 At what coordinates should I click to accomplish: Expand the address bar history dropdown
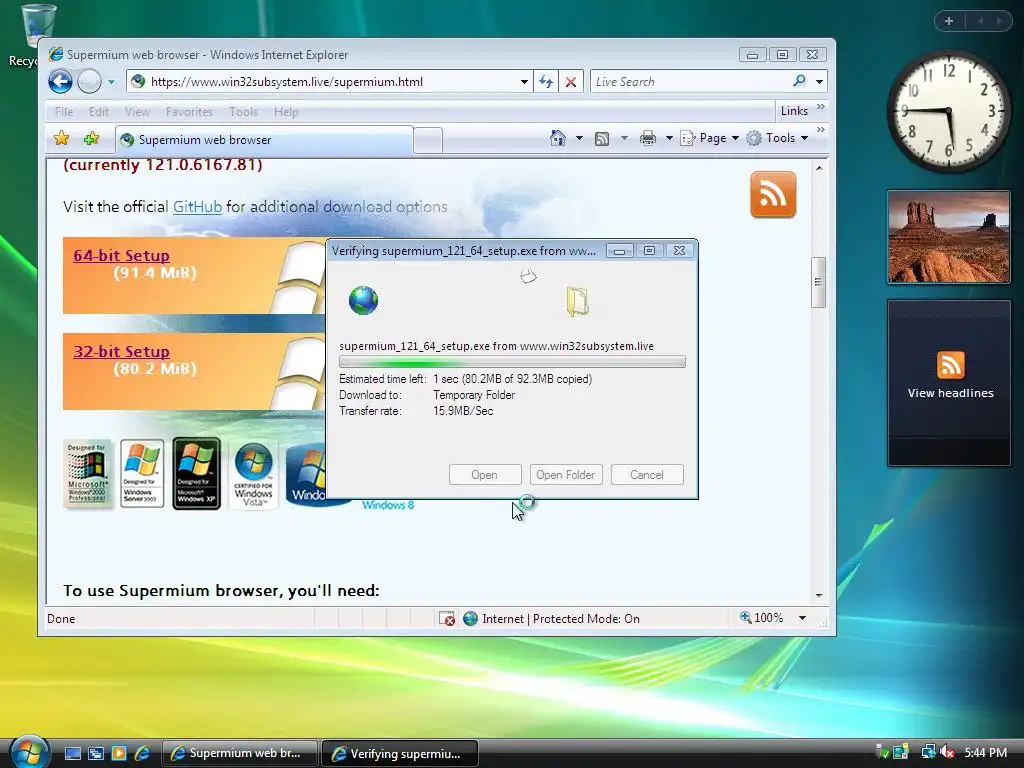[x=524, y=82]
